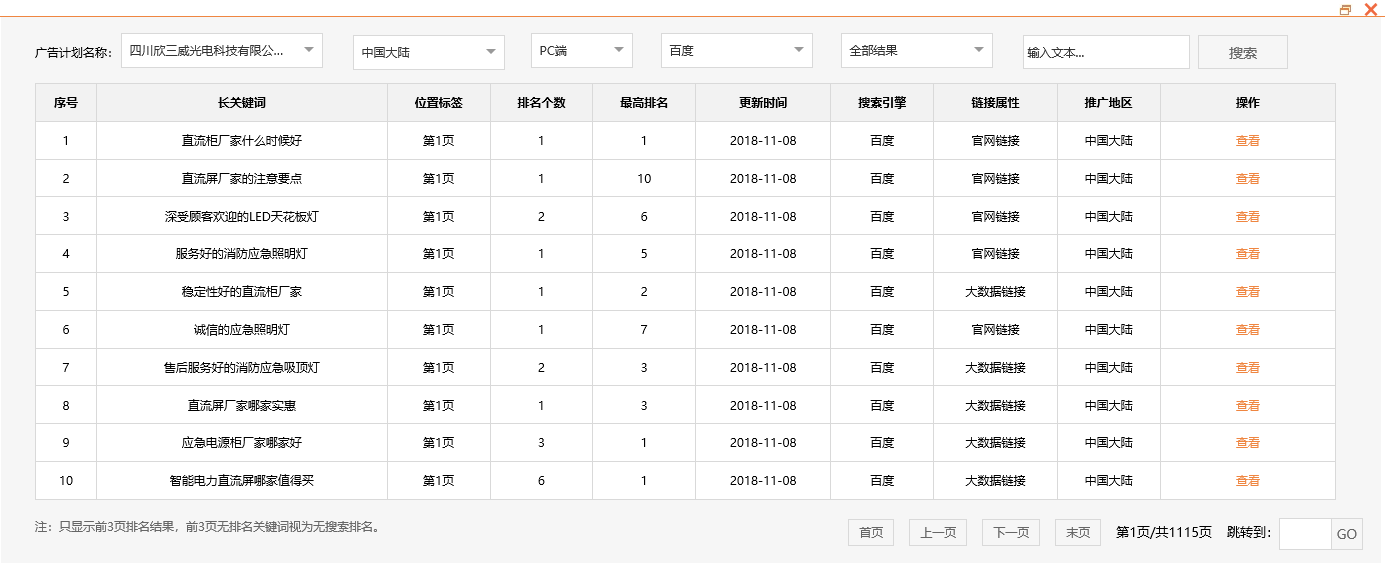Click 查看 for 诚信的应急照明灯

[x=1247, y=330]
